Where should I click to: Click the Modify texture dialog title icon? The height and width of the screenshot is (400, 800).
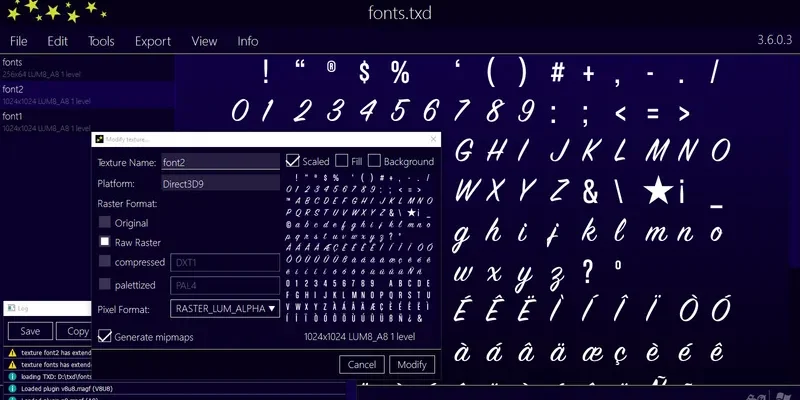click(x=99, y=139)
